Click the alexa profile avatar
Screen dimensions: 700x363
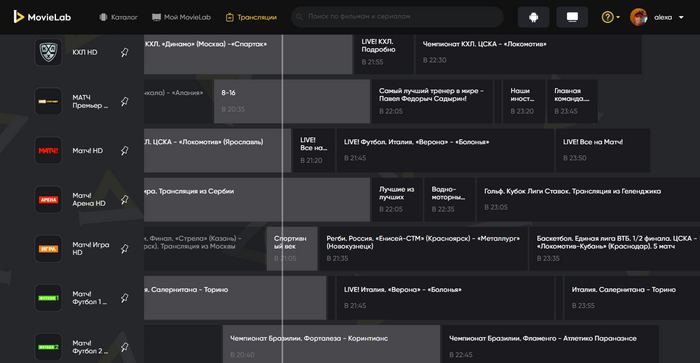point(638,17)
